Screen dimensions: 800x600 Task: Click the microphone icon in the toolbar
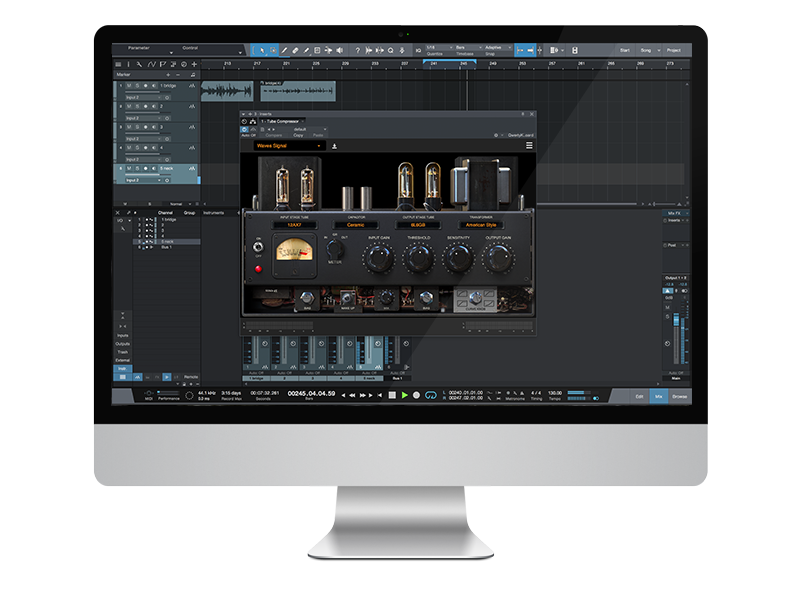[x=402, y=51]
